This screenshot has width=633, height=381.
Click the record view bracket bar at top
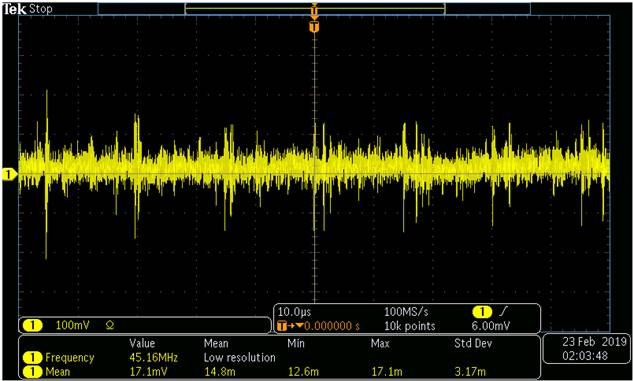click(x=314, y=8)
